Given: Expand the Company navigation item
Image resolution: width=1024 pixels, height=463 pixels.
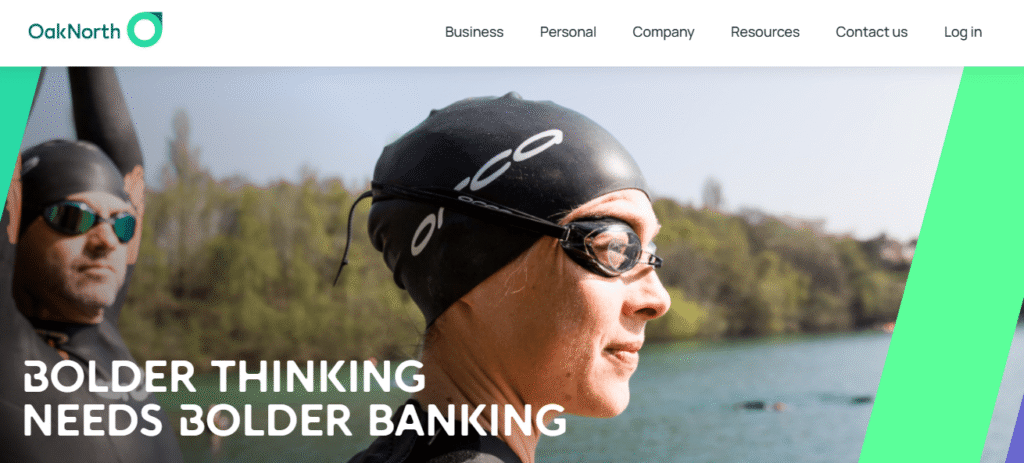Looking at the screenshot, I should point(664,32).
